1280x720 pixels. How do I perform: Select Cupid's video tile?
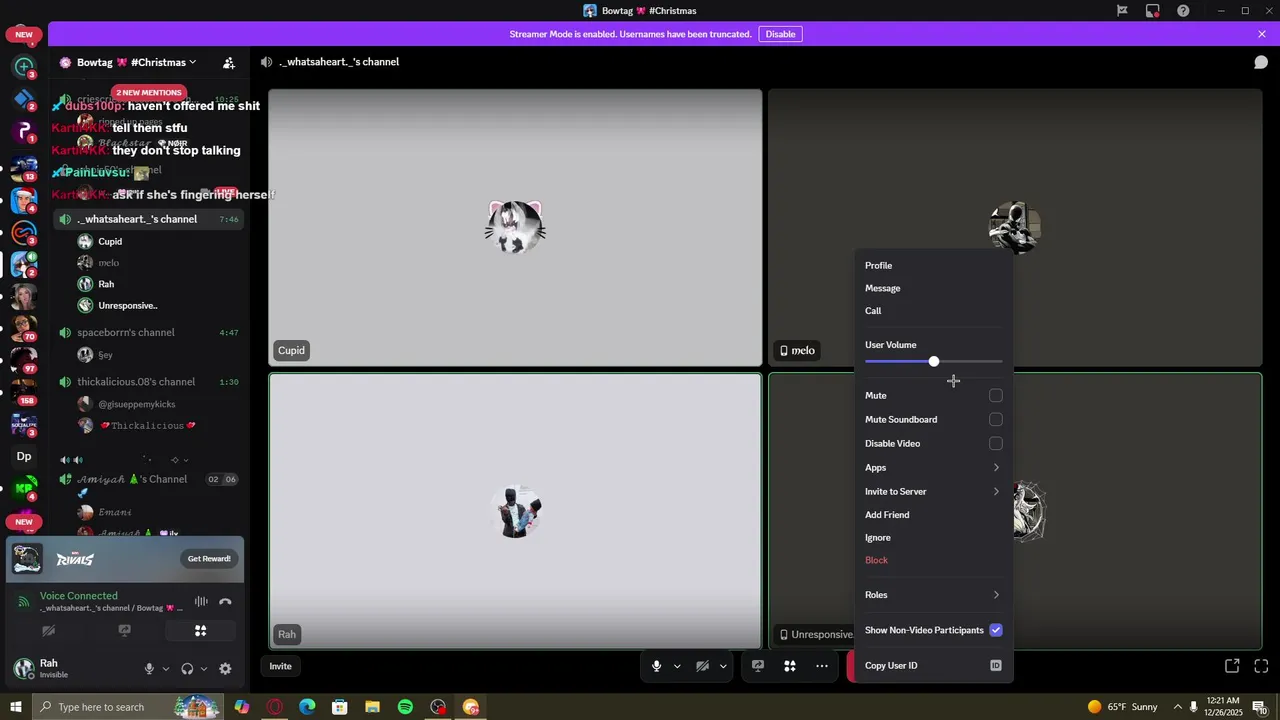515,228
